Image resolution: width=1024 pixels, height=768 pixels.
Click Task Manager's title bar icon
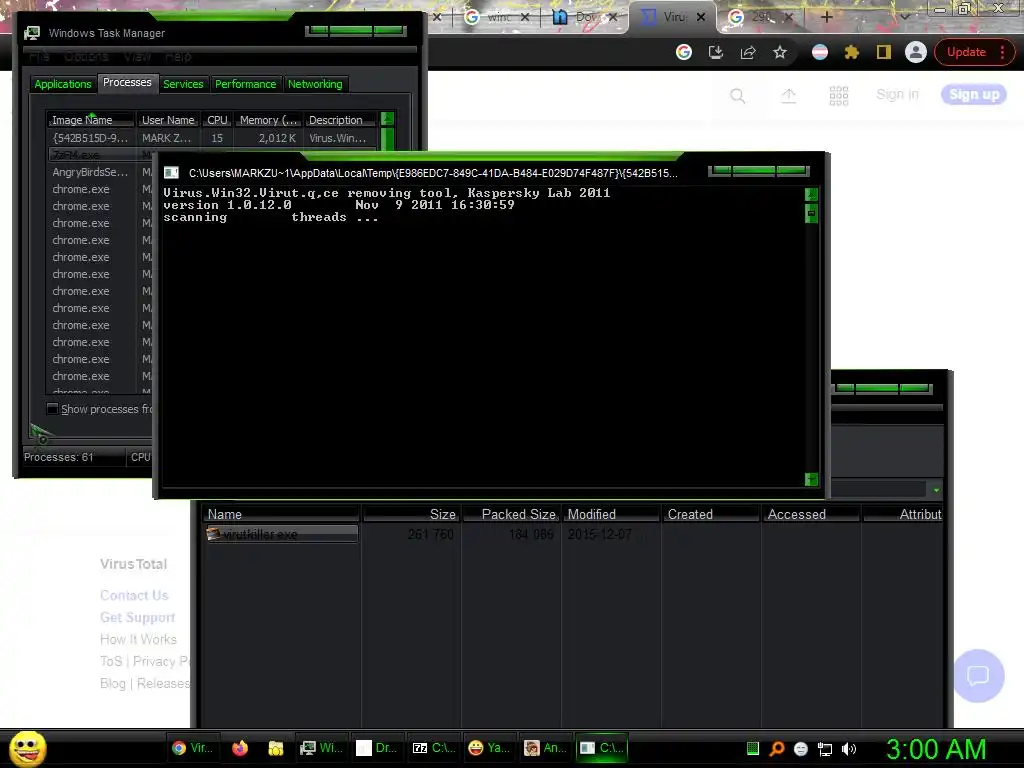coord(31,33)
